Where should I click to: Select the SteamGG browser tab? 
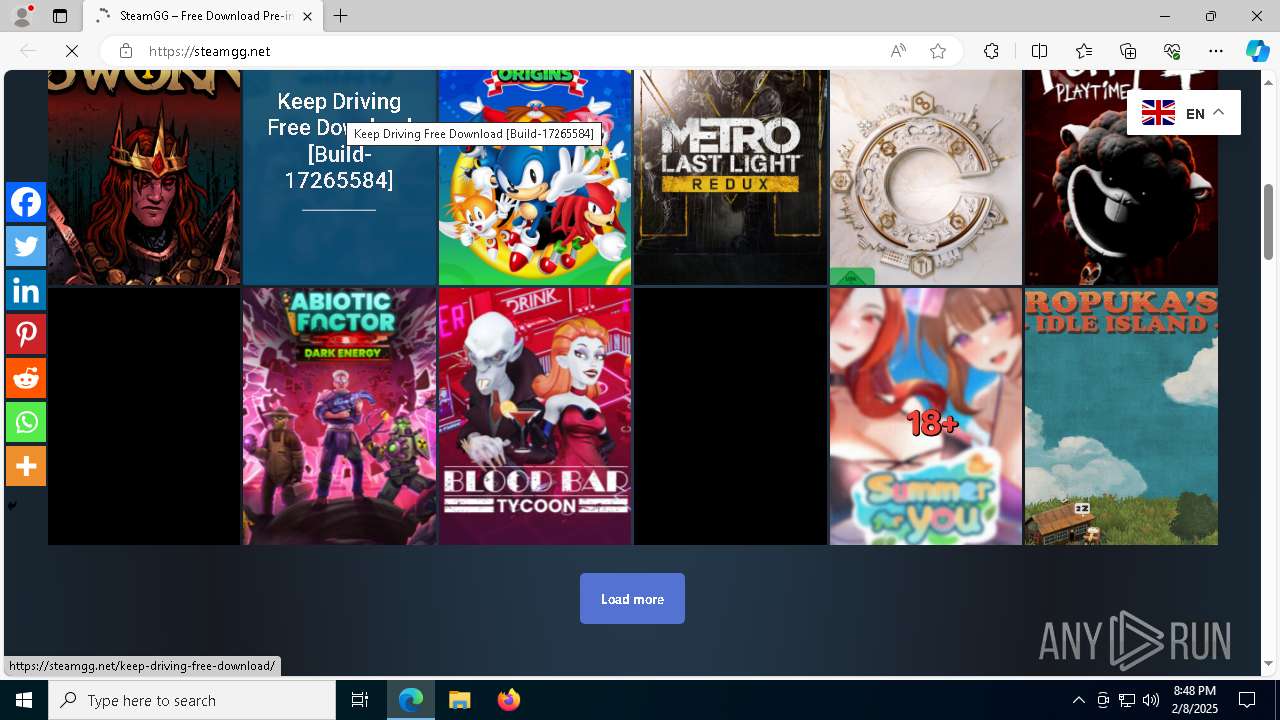point(203,16)
